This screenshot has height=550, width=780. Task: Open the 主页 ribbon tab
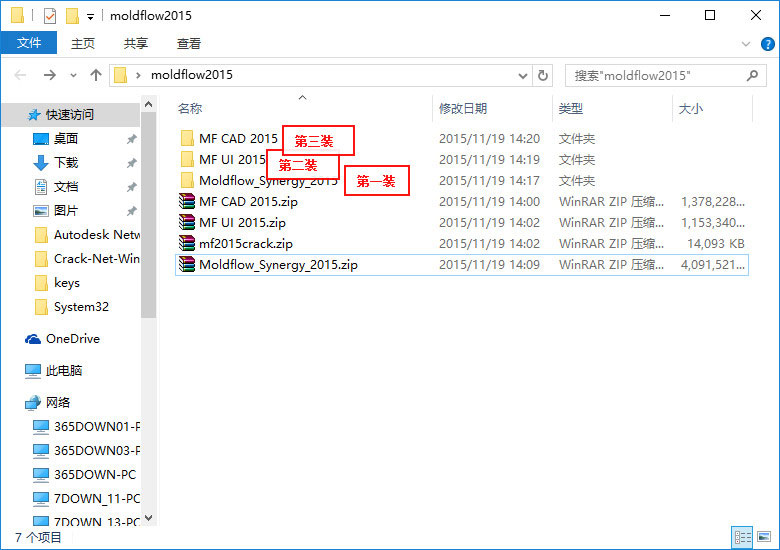[83, 44]
